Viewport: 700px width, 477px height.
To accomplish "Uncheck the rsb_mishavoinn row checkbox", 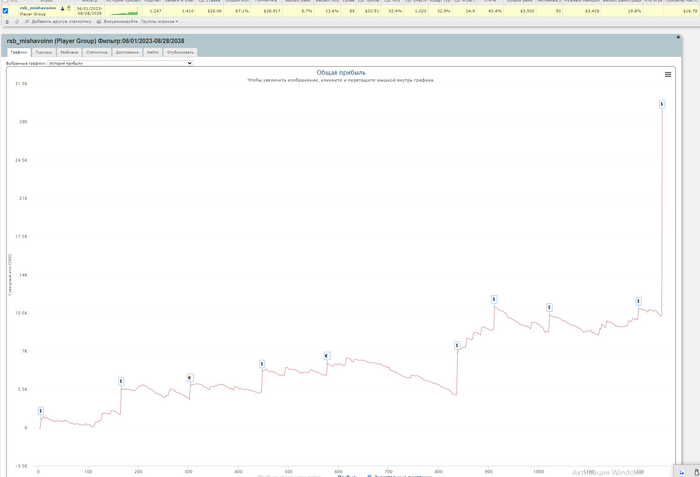I will point(5,9).
